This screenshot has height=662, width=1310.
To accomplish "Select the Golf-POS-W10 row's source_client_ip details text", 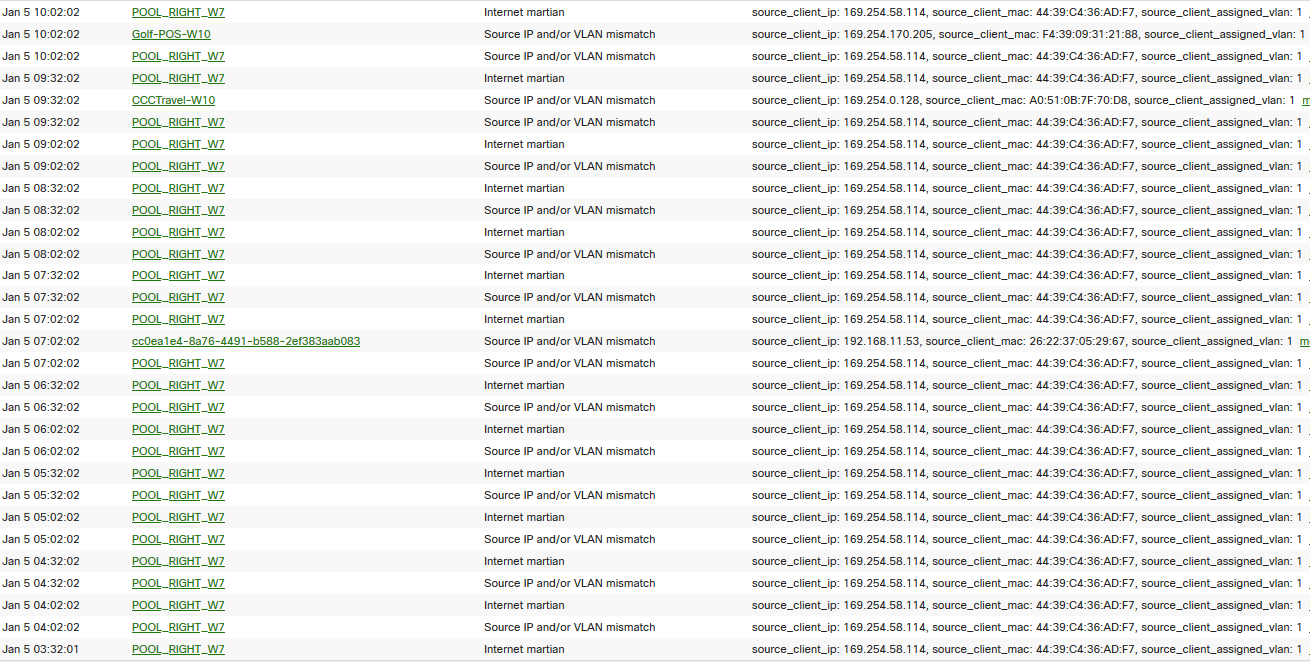I will coord(1028,34).
